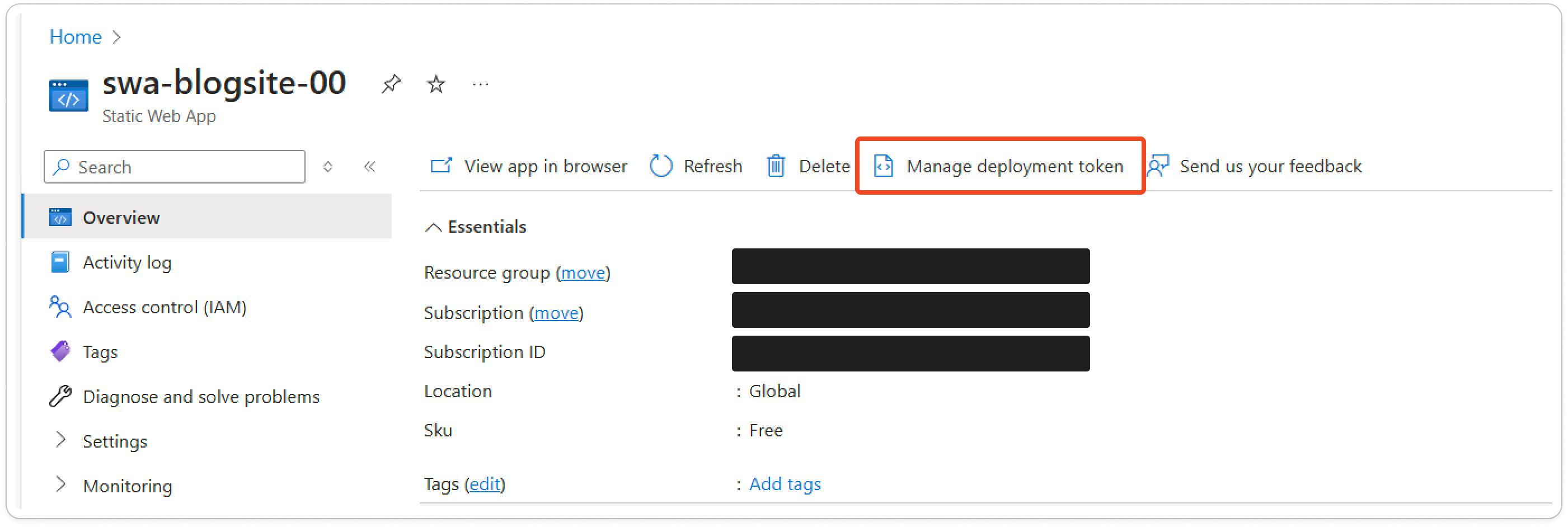
Task: Click the Static Web App subtitle
Action: 159,116
